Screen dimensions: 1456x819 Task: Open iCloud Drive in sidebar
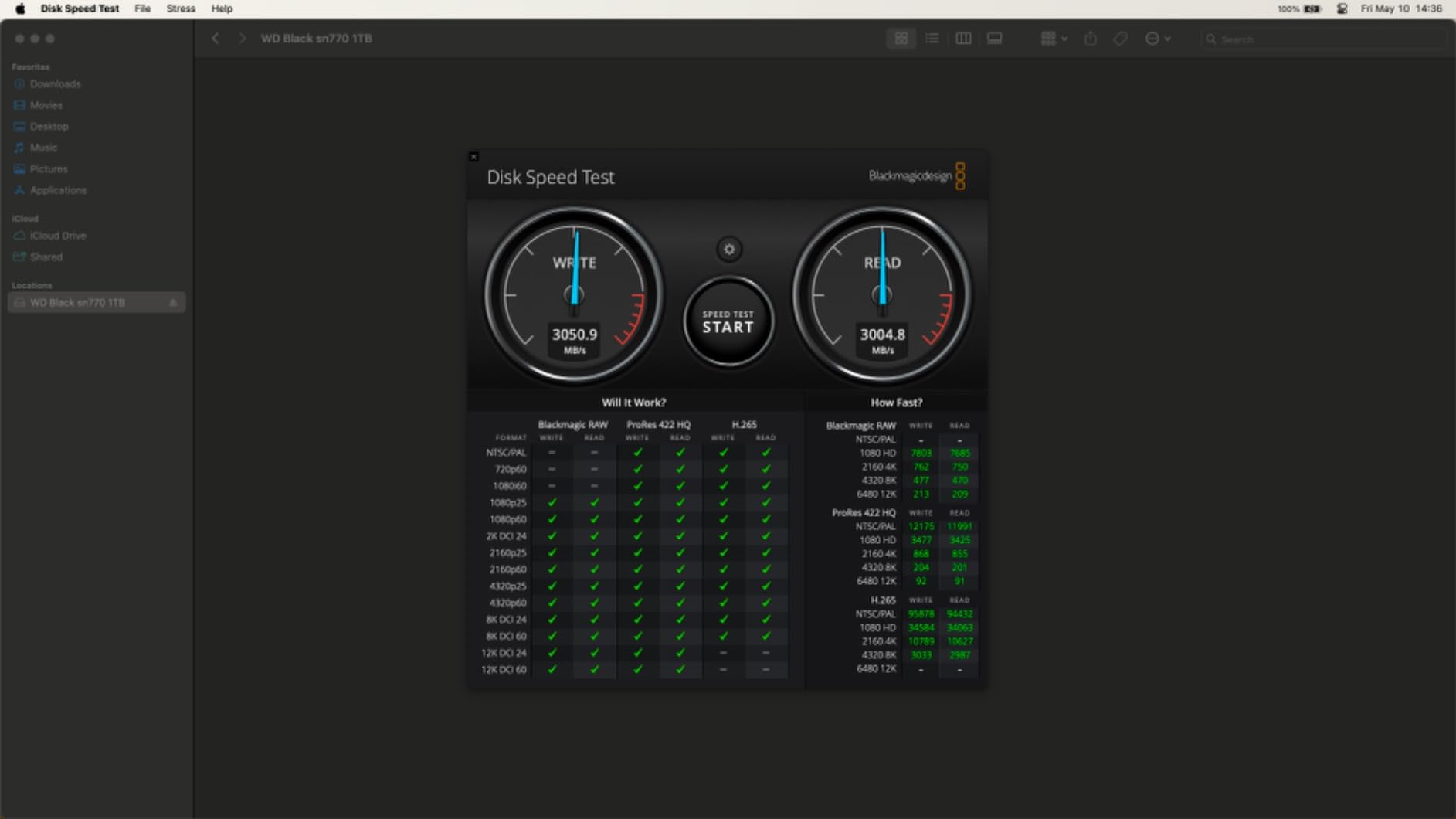tap(58, 236)
